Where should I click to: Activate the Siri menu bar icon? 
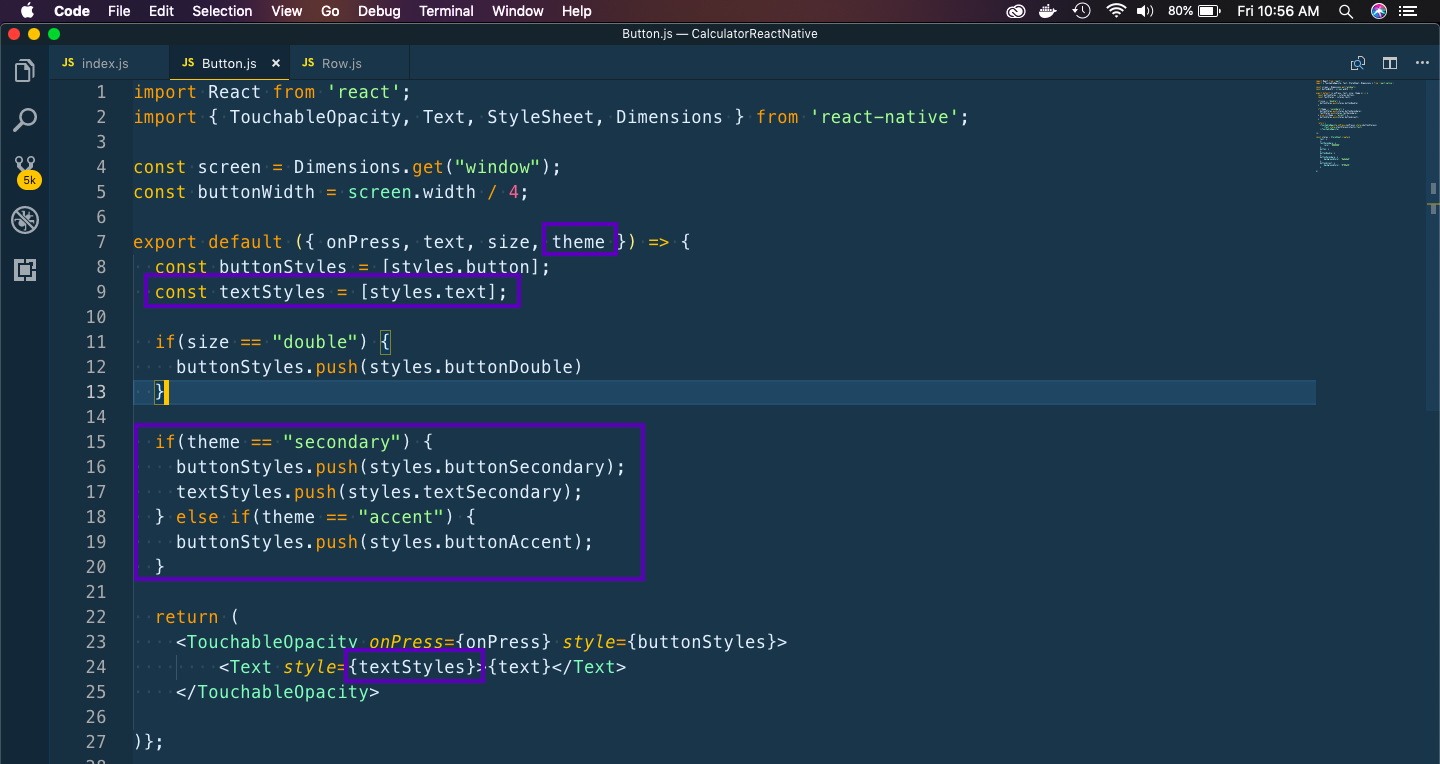(1379, 11)
